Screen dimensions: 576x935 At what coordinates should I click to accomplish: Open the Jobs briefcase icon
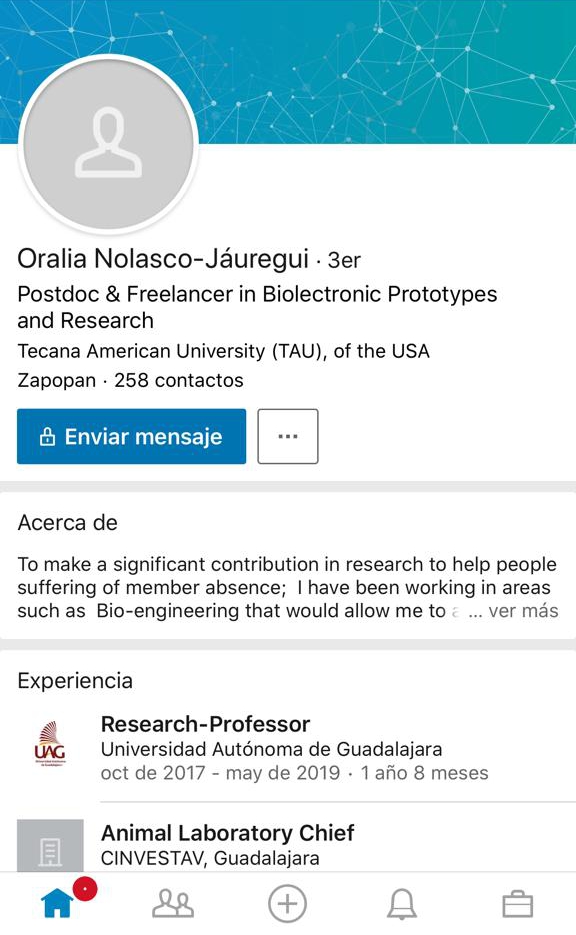(x=518, y=903)
